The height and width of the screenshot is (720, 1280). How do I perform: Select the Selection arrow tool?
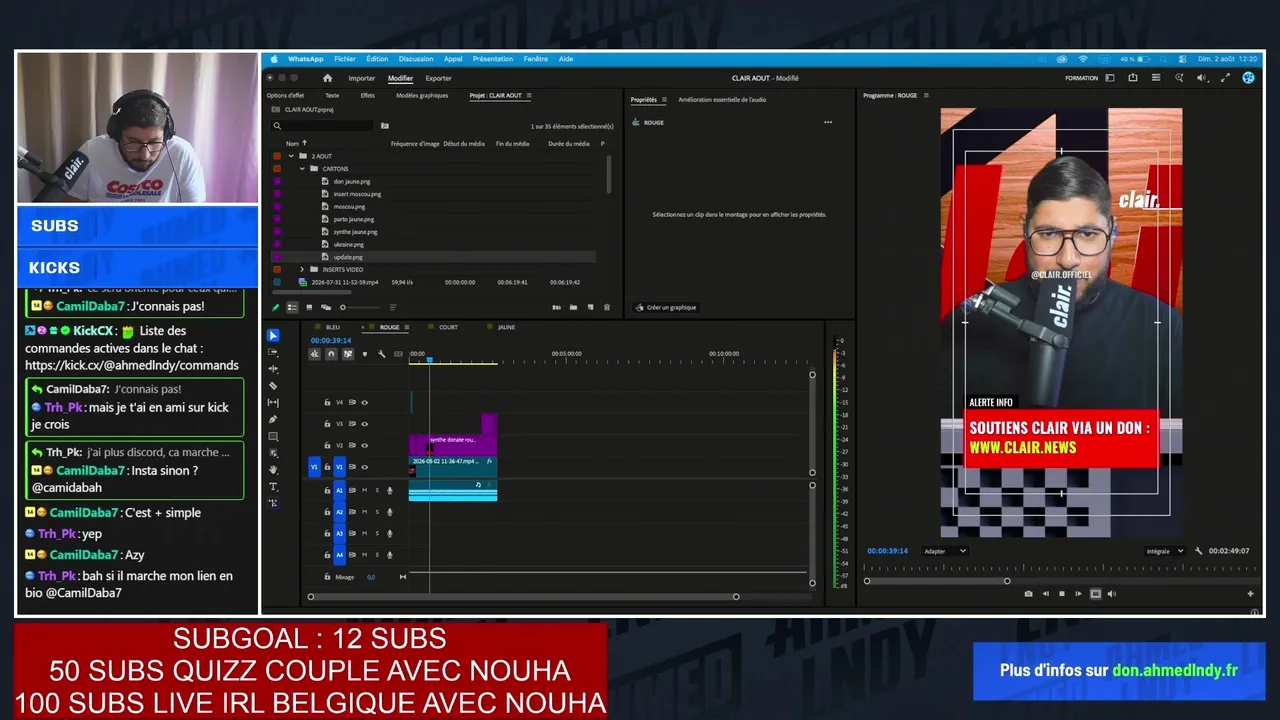point(273,335)
